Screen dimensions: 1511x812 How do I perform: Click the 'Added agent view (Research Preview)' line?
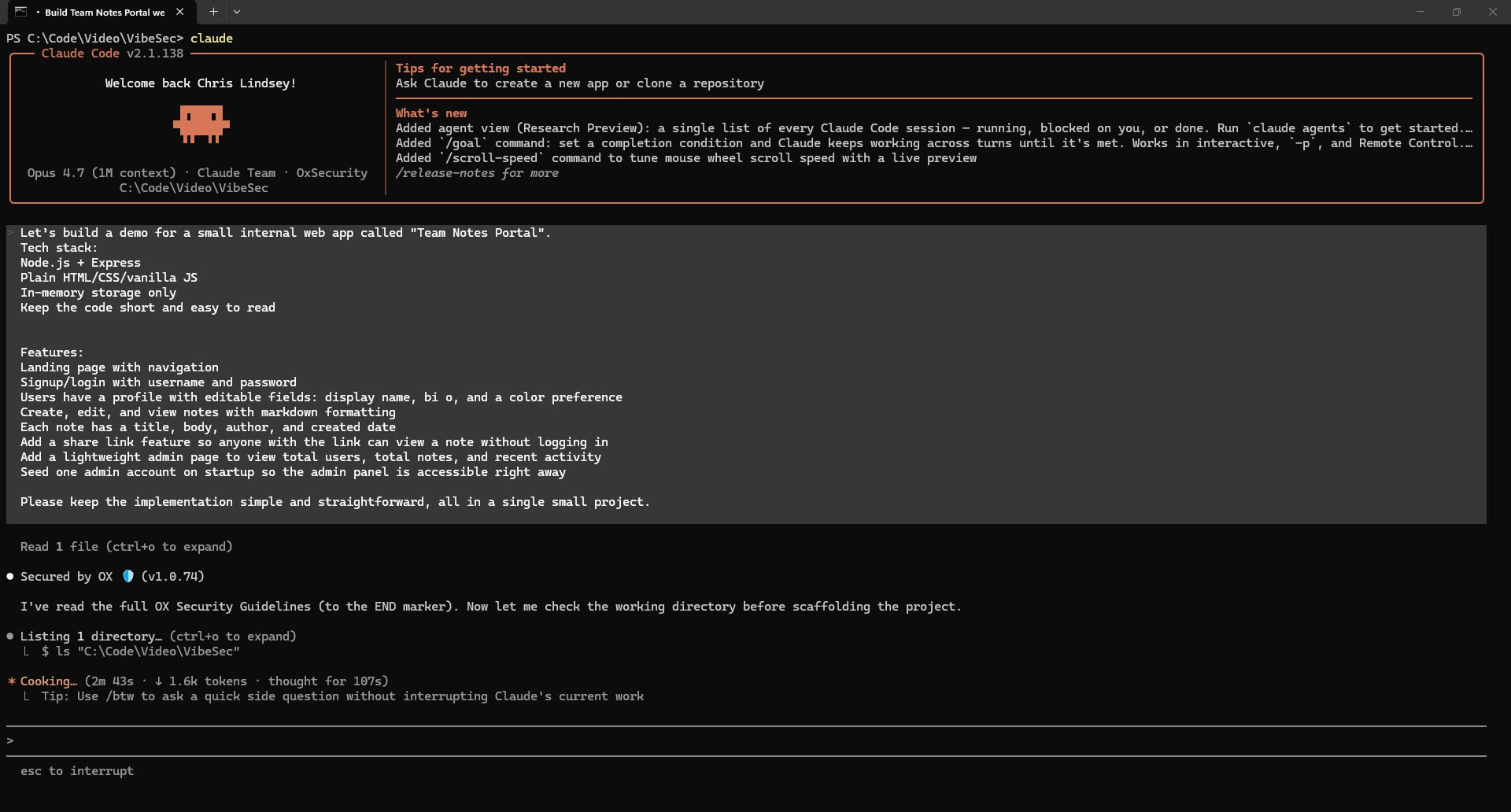click(x=933, y=128)
